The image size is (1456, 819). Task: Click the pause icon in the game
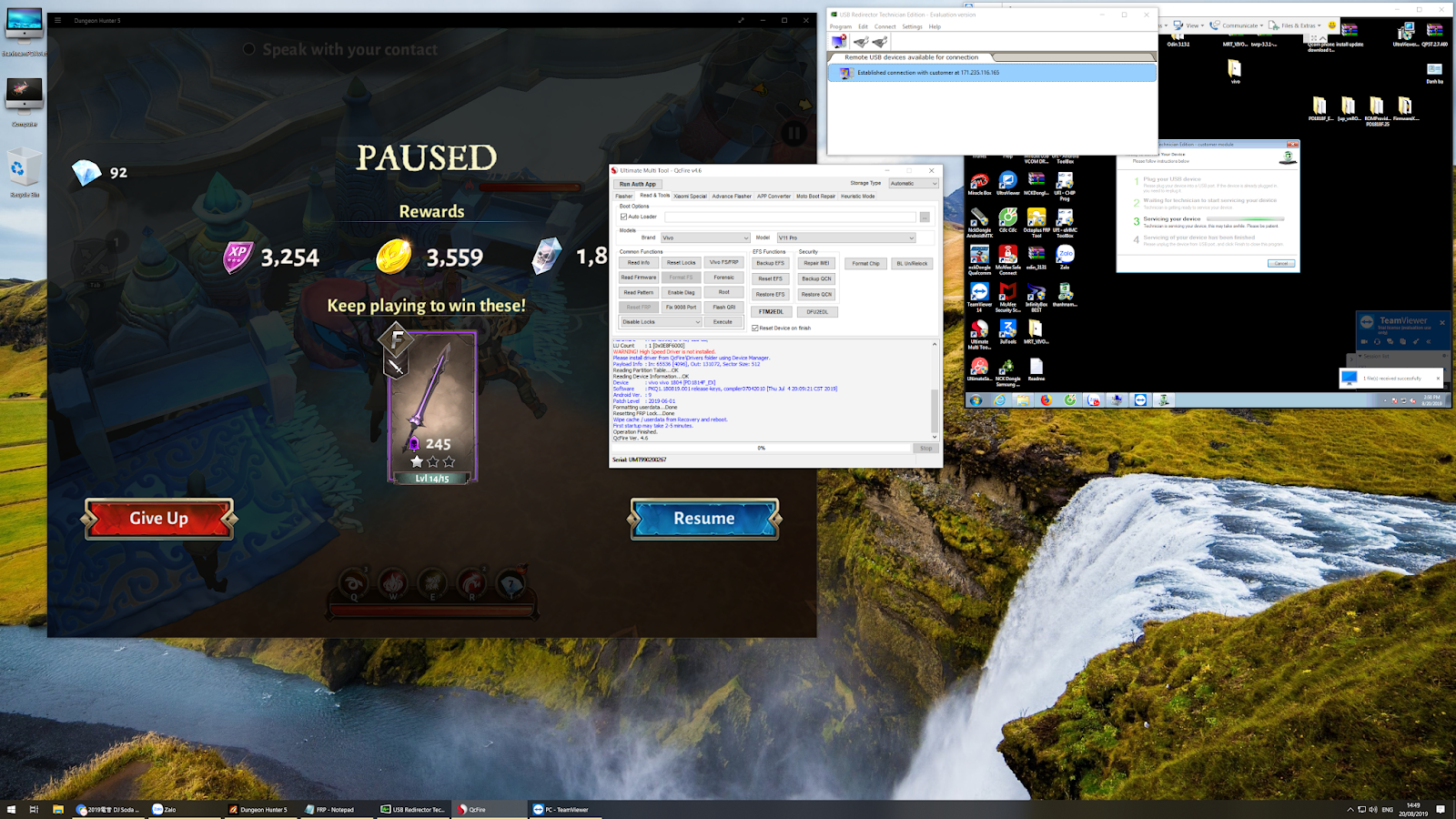coord(794,134)
